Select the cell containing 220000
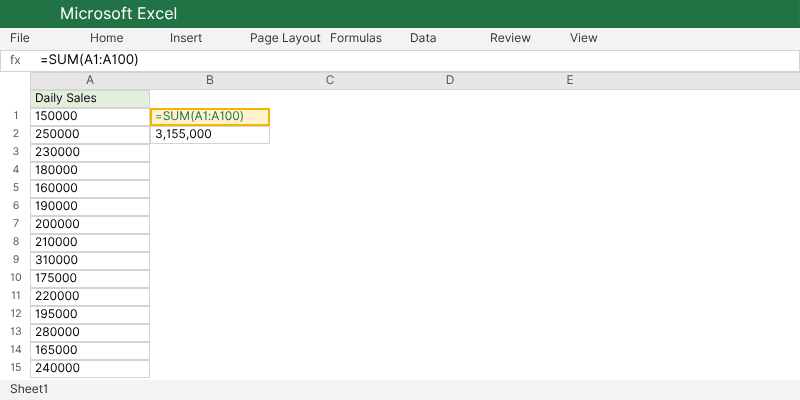Viewport: 800px width, 400px height. pyautogui.click(x=90, y=296)
